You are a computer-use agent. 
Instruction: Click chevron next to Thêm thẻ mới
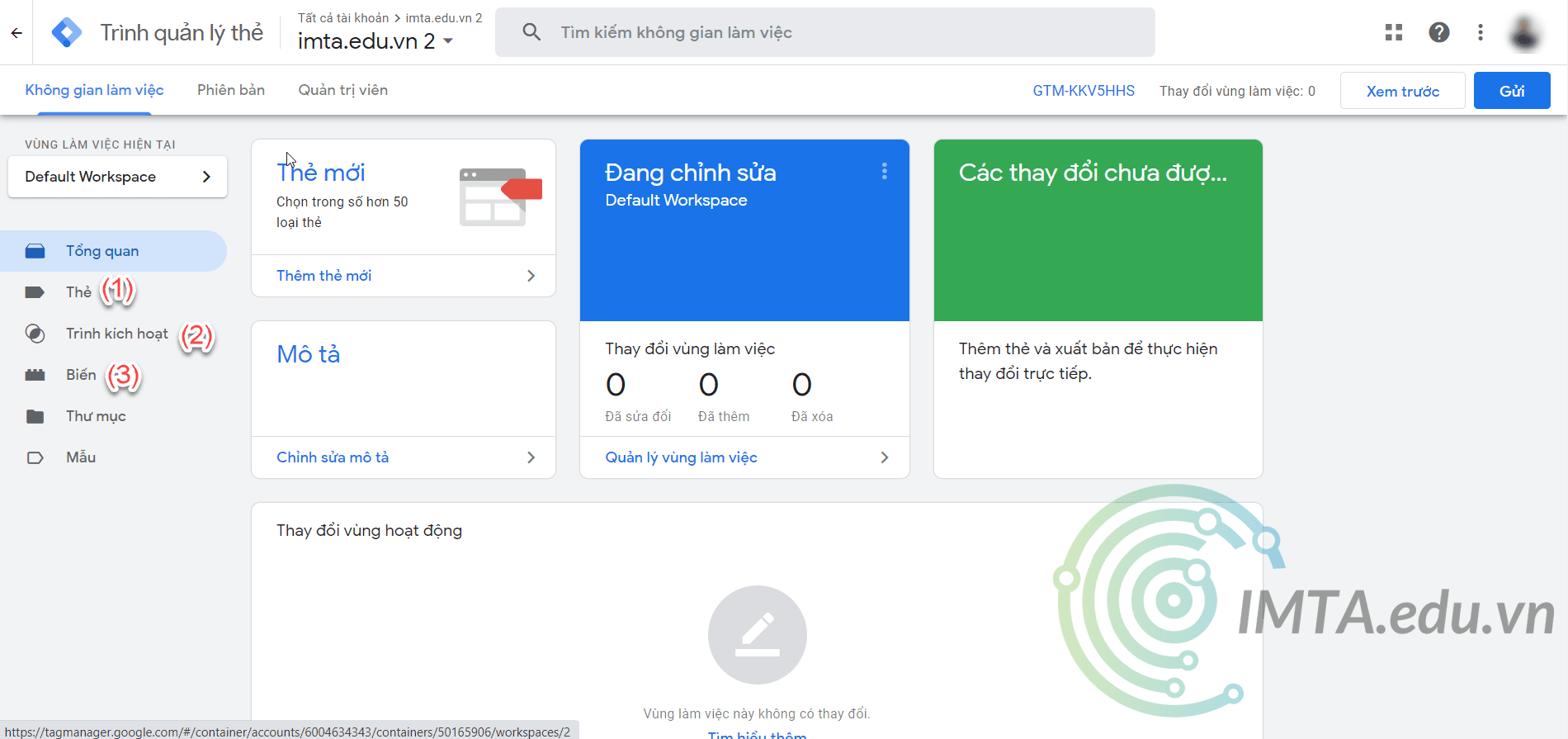[x=531, y=276]
